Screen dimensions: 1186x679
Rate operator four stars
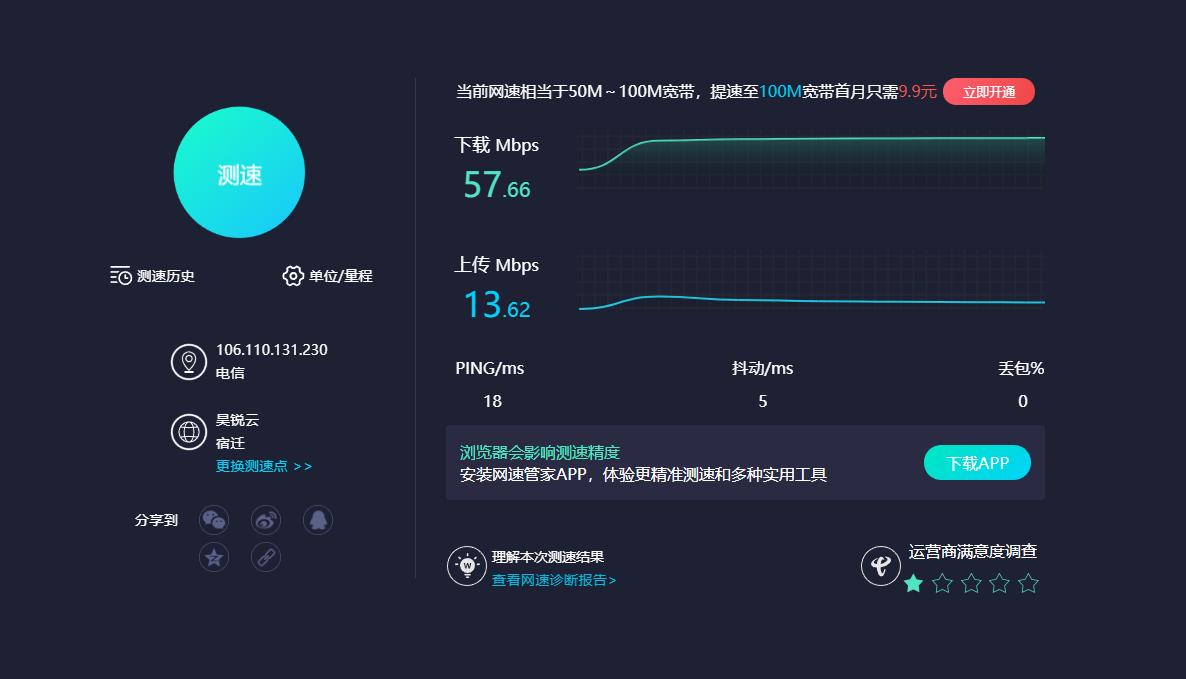[x=1000, y=583]
